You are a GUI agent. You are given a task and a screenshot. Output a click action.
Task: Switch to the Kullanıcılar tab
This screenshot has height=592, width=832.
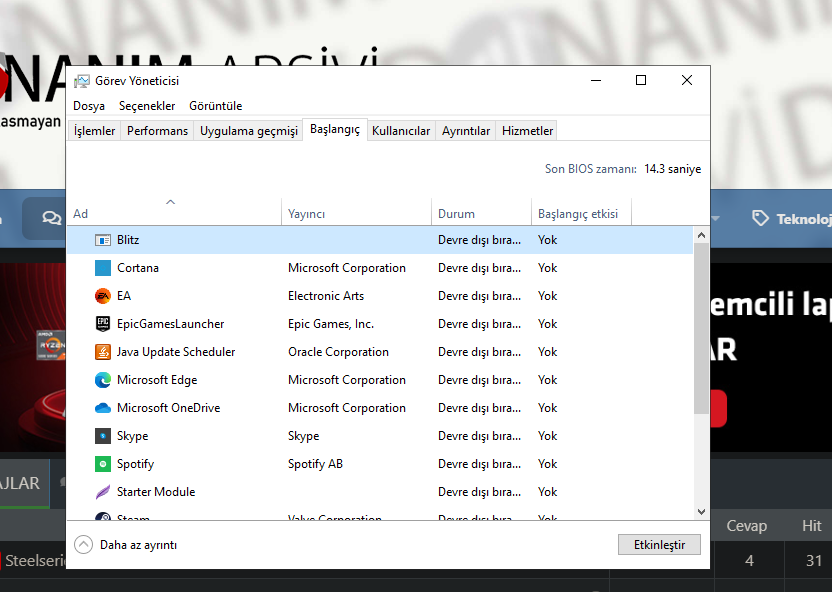pyautogui.click(x=401, y=130)
